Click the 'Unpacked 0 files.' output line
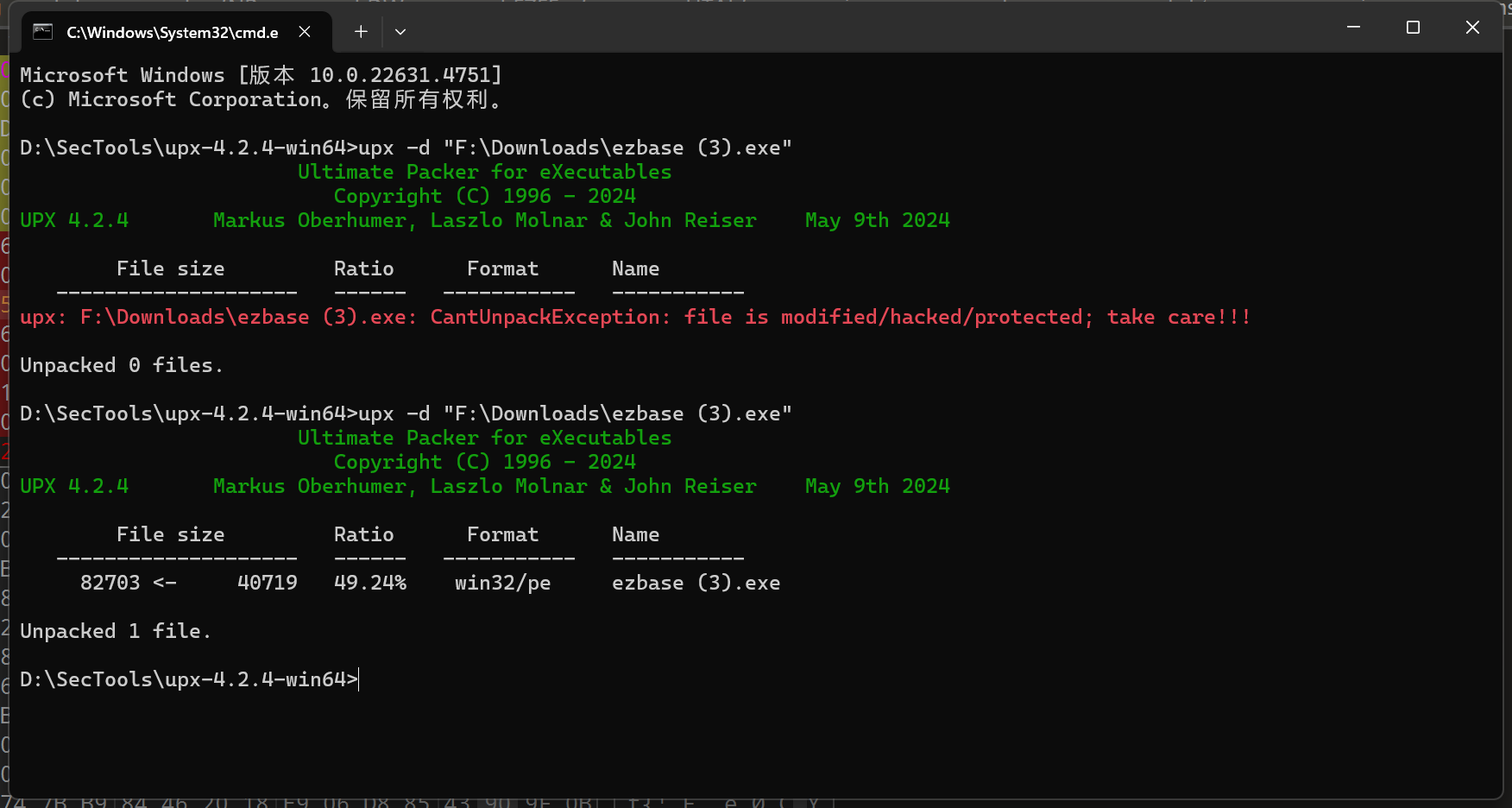Screen dimensions: 1512x808 (121, 366)
